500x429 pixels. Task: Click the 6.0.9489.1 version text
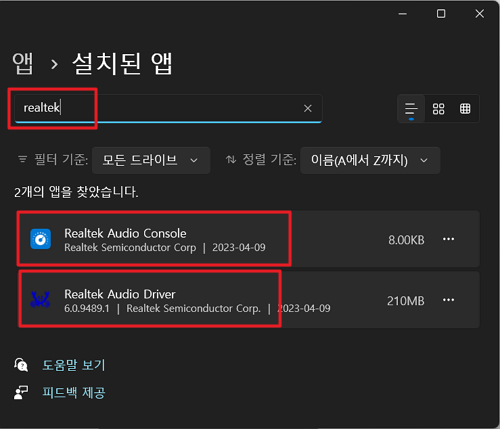87,308
